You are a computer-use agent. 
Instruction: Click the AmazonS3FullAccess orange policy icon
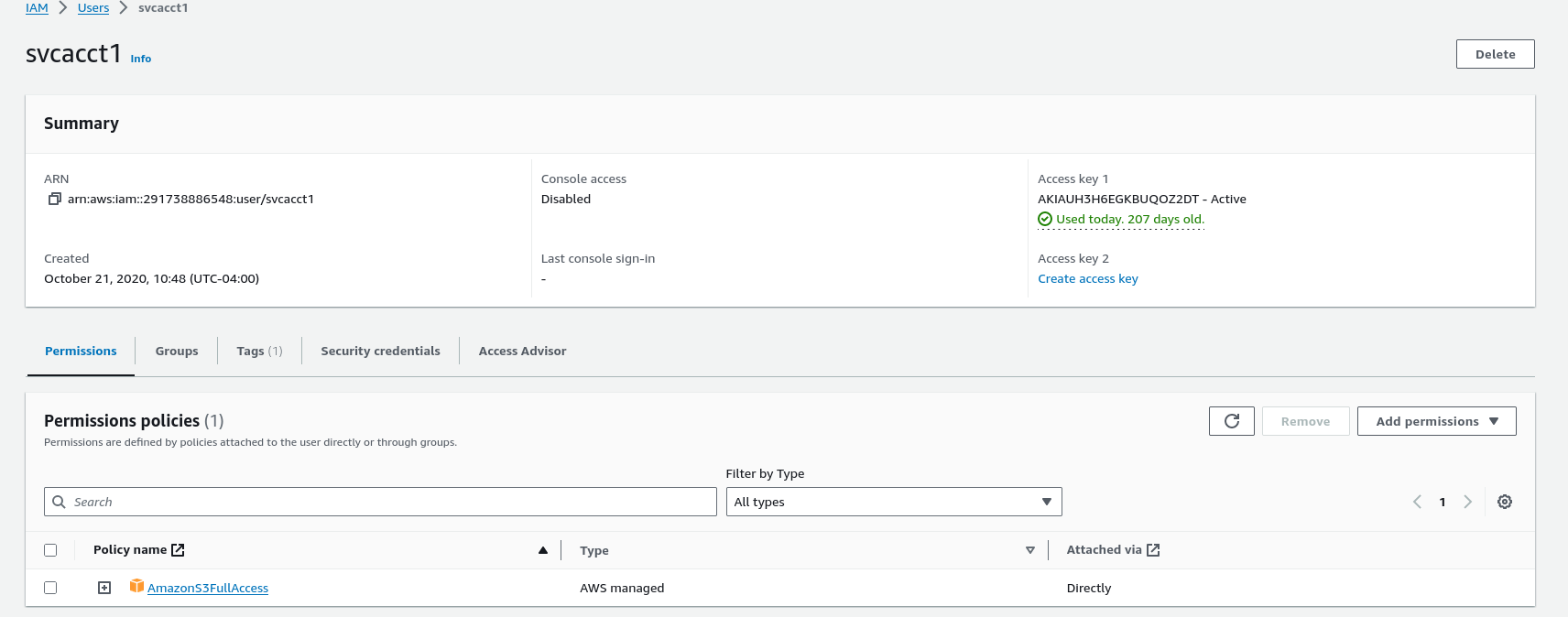[136, 586]
